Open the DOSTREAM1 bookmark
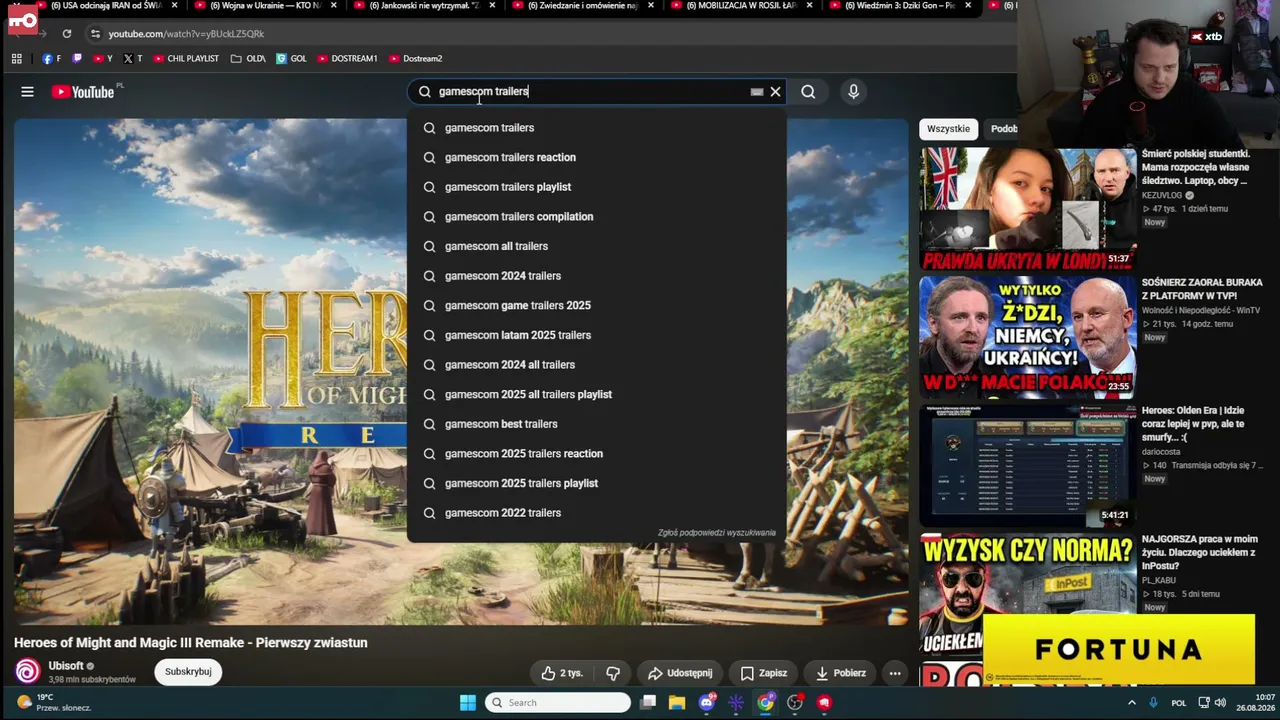This screenshot has height=720, width=1280. tap(347, 59)
